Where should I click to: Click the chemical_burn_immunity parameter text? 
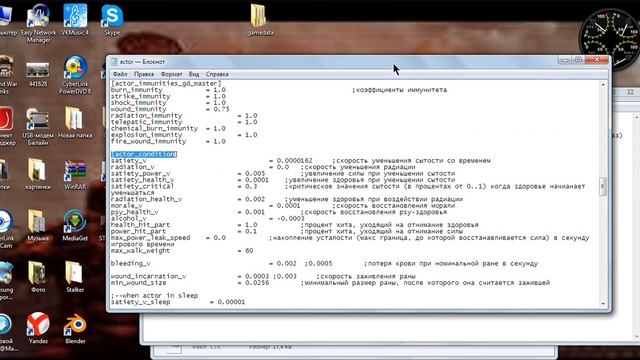155,129
